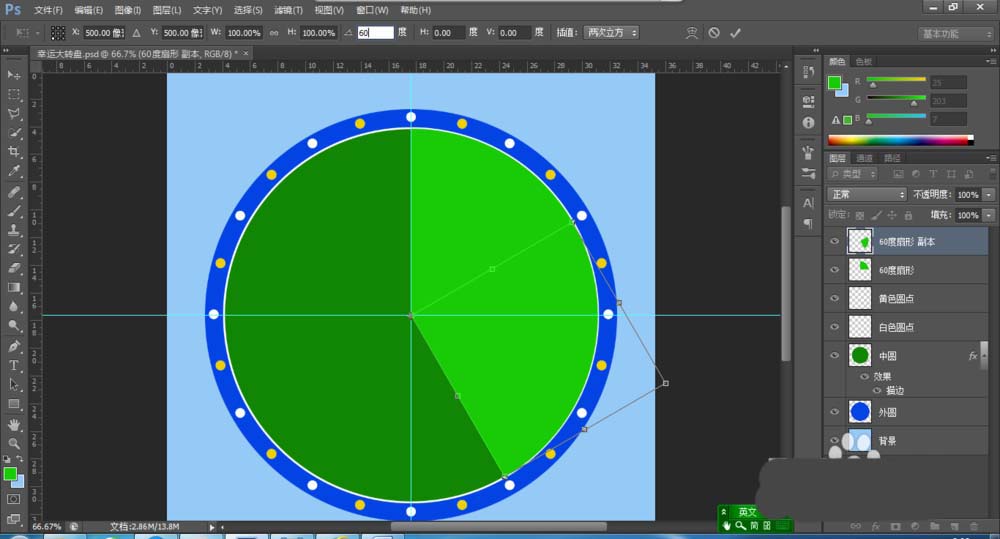The width and height of the screenshot is (1000, 539).
Task: Toggle relative positioning for reference point
Action: pos(136,33)
